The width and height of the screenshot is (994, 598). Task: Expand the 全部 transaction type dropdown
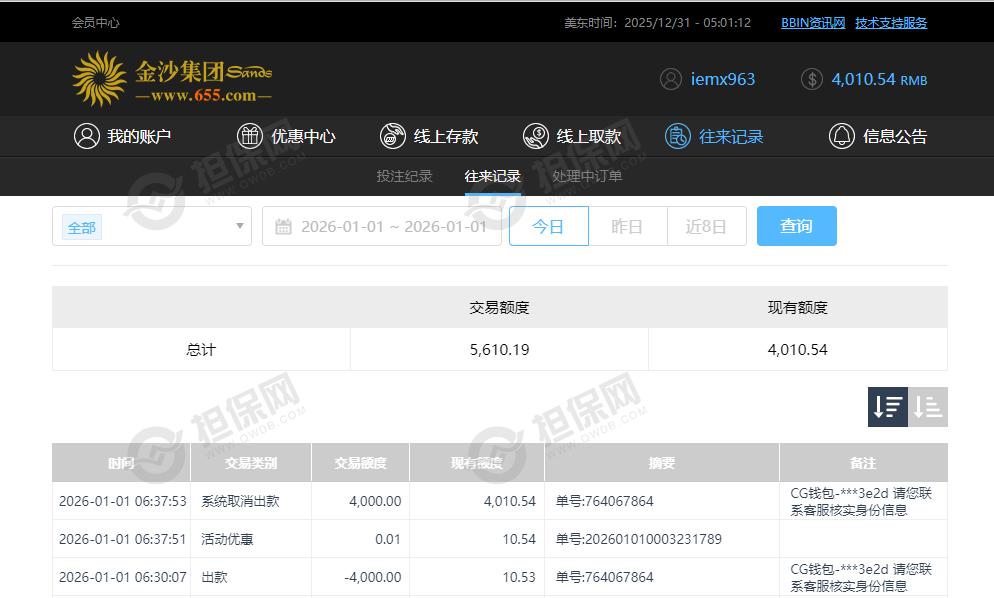240,226
